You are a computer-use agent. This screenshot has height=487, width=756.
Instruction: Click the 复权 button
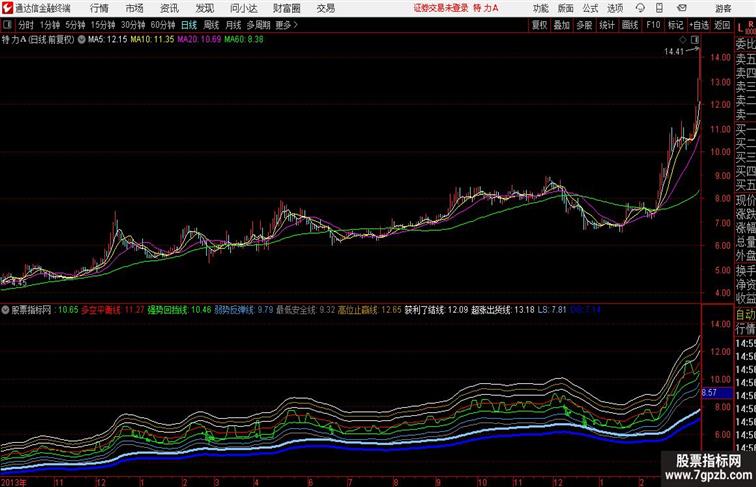pos(540,25)
